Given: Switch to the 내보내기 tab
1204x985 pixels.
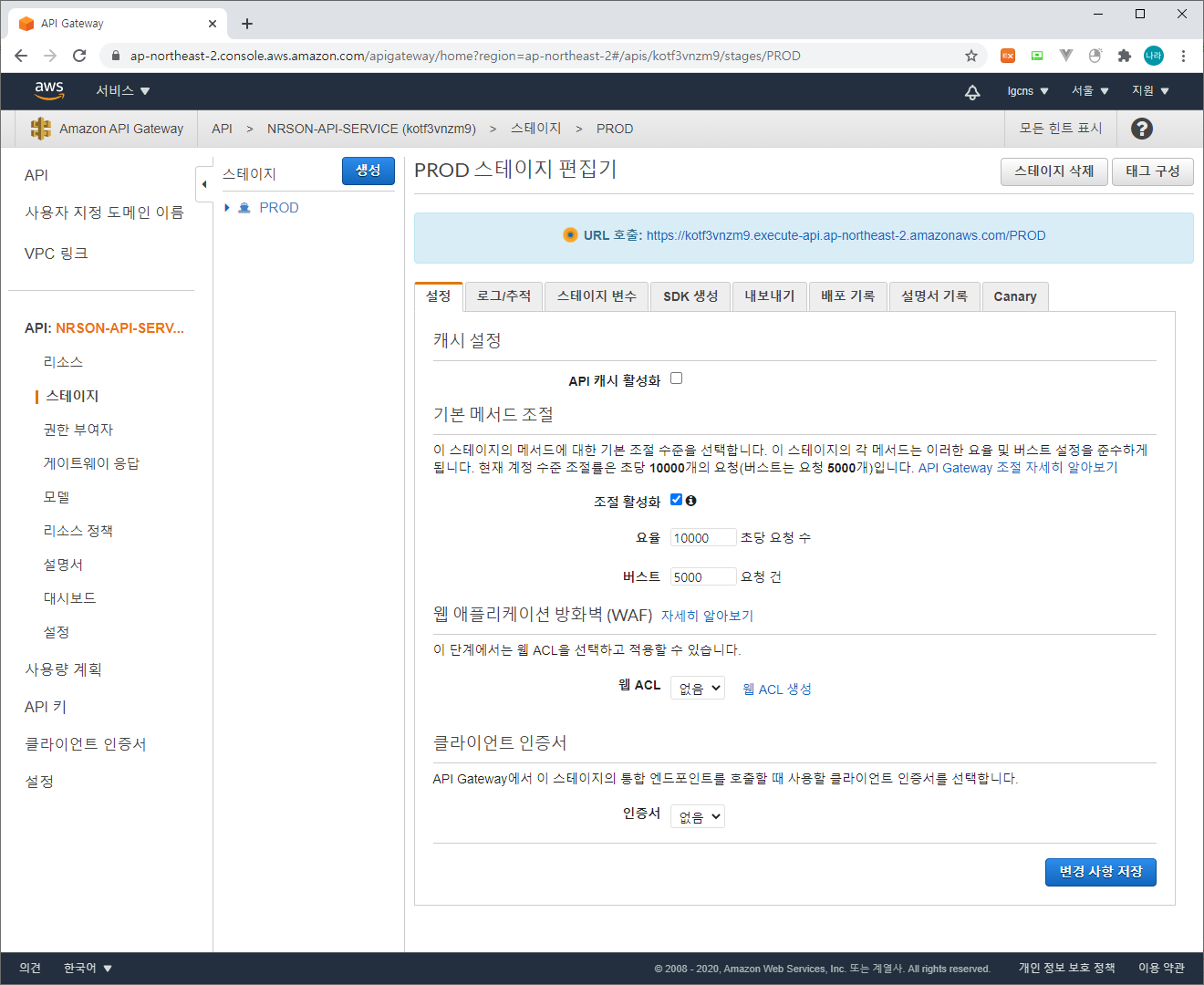Looking at the screenshot, I should pyautogui.click(x=770, y=296).
